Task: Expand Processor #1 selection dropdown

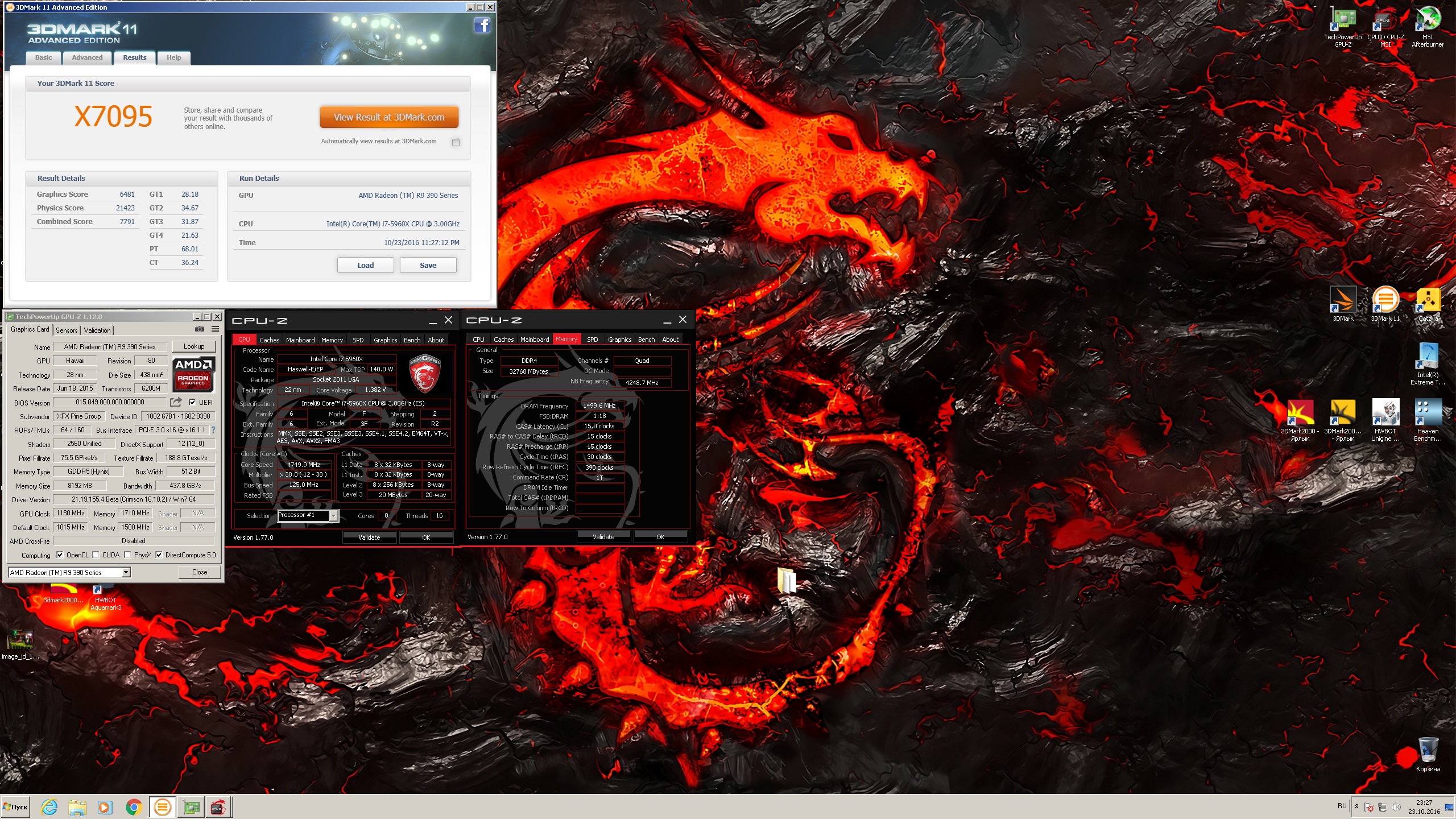Action: pyautogui.click(x=334, y=515)
